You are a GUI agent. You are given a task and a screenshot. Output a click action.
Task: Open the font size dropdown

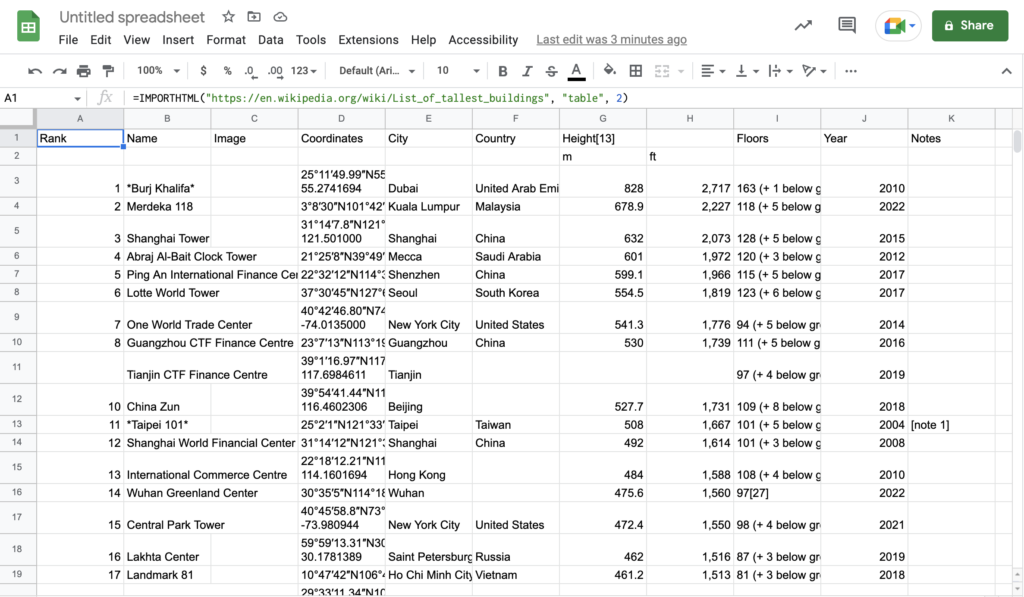tap(458, 71)
